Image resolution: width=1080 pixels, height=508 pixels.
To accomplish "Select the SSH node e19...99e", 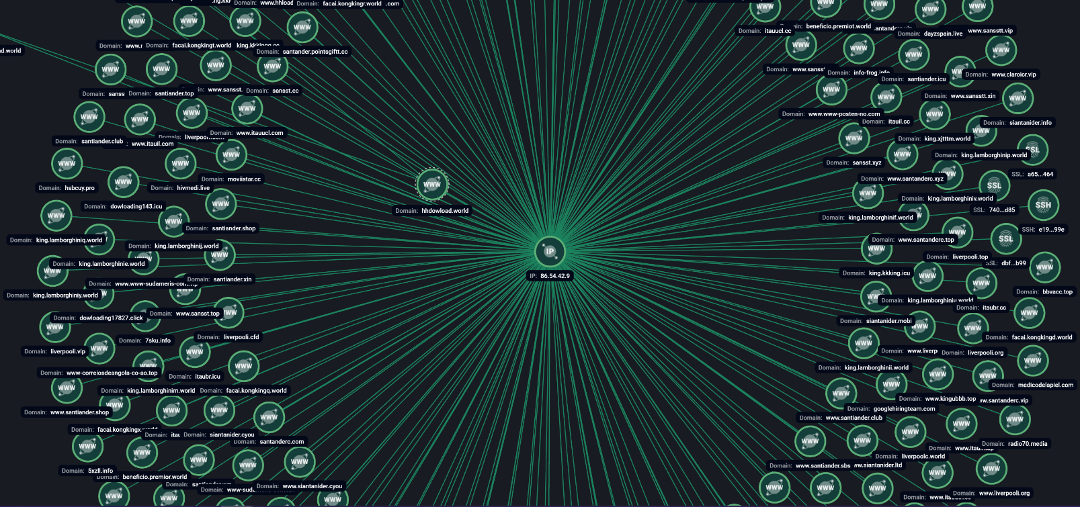I will coord(1043,206).
